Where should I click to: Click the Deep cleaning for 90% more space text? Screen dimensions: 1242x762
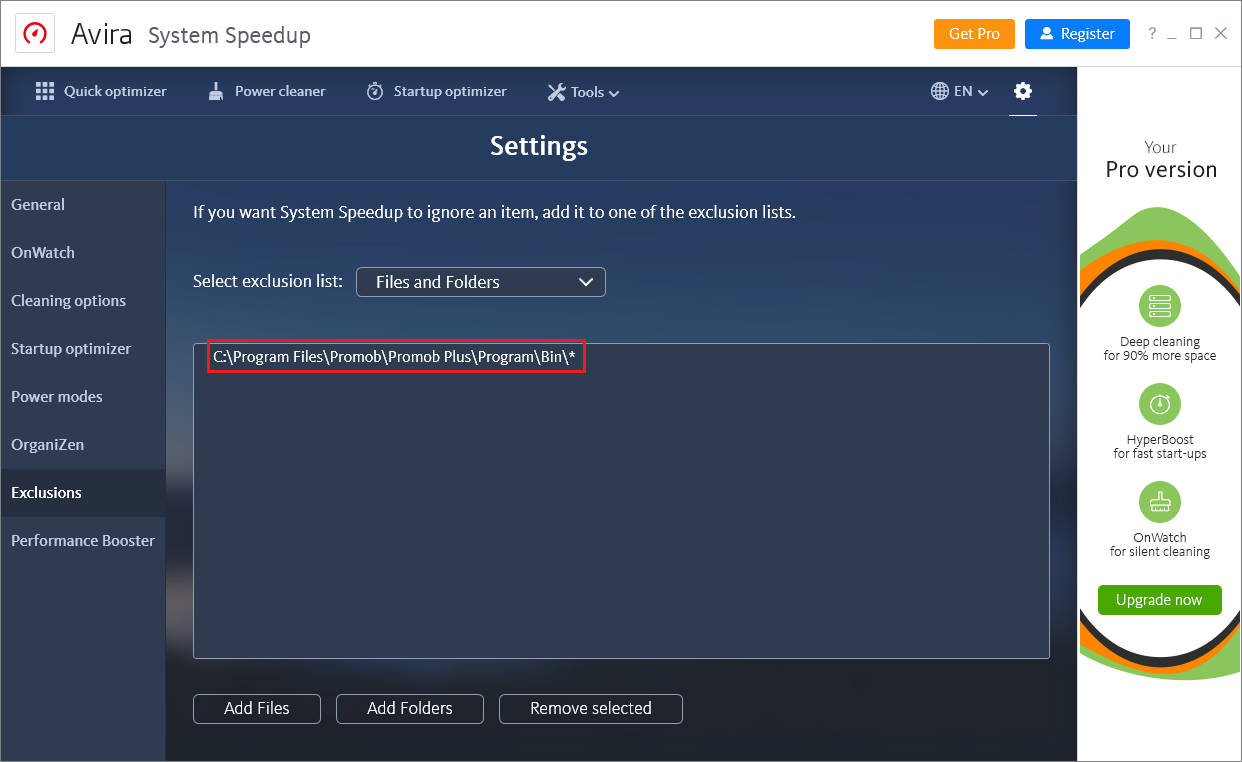point(1160,349)
